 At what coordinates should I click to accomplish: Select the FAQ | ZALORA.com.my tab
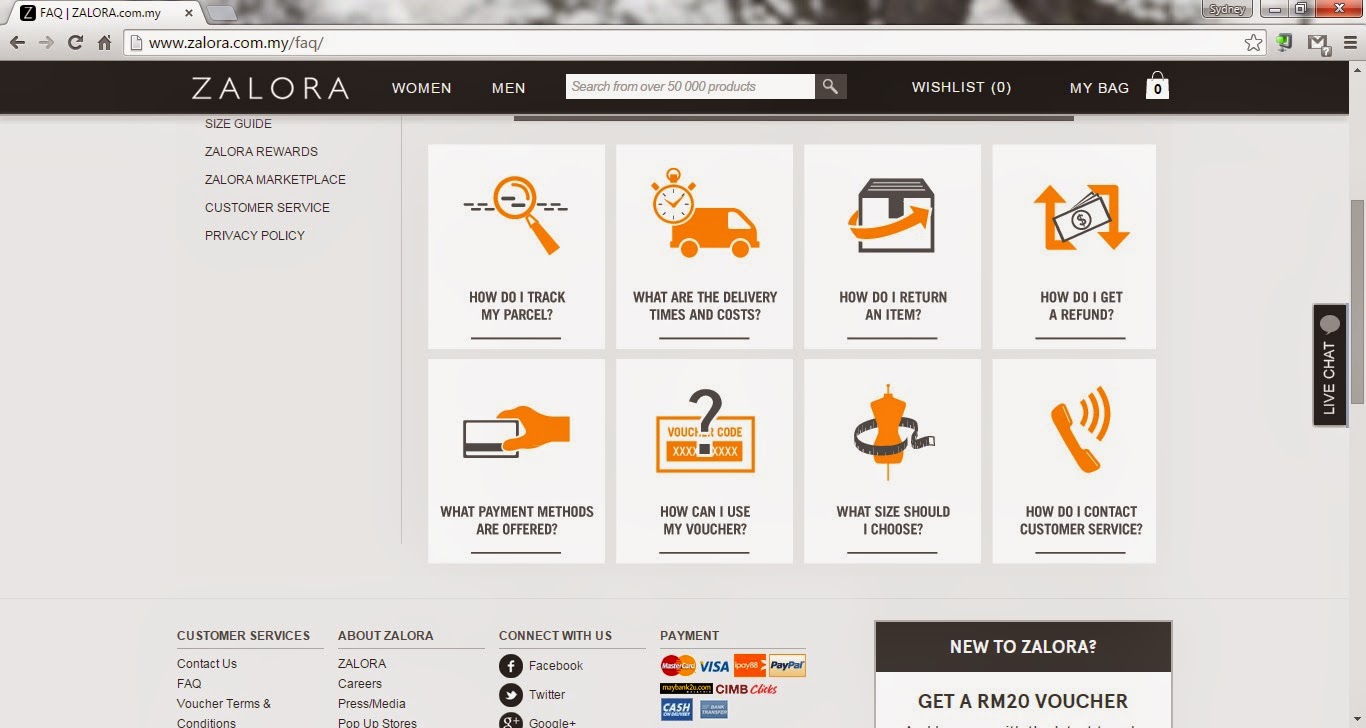(105, 13)
